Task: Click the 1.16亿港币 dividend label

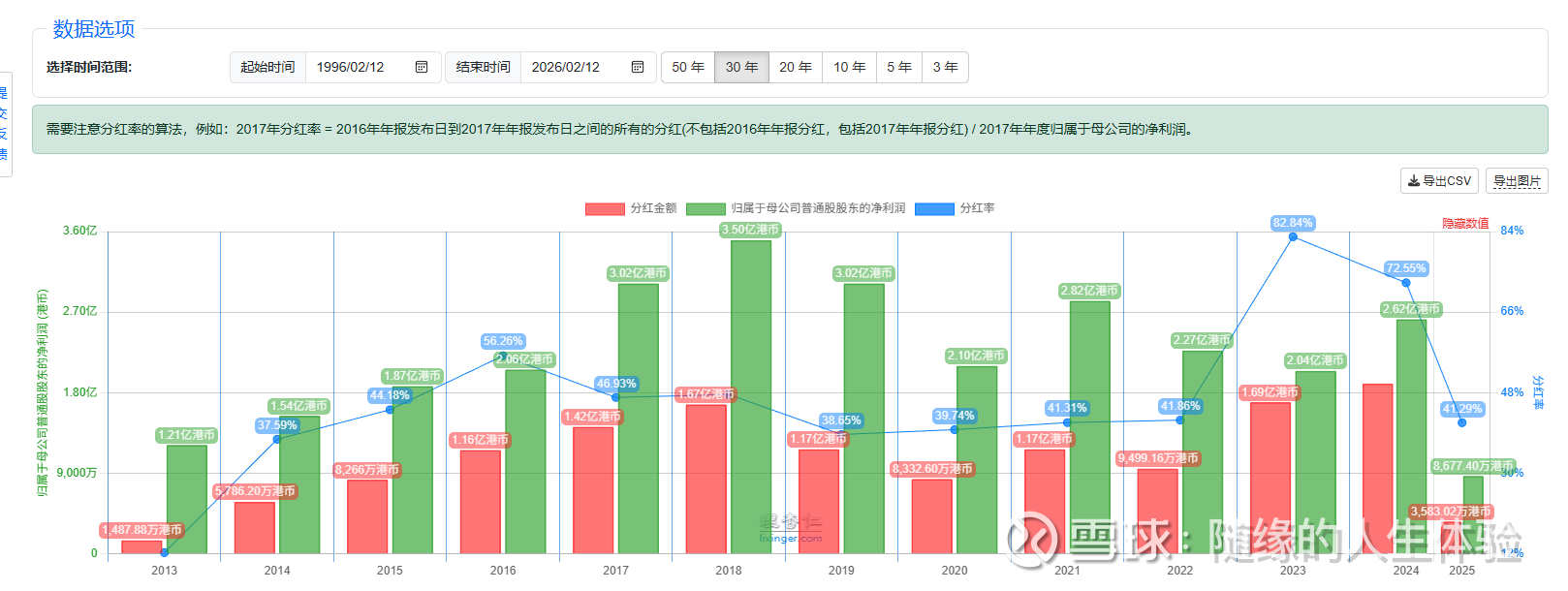Action: pyautogui.click(x=480, y=440)
